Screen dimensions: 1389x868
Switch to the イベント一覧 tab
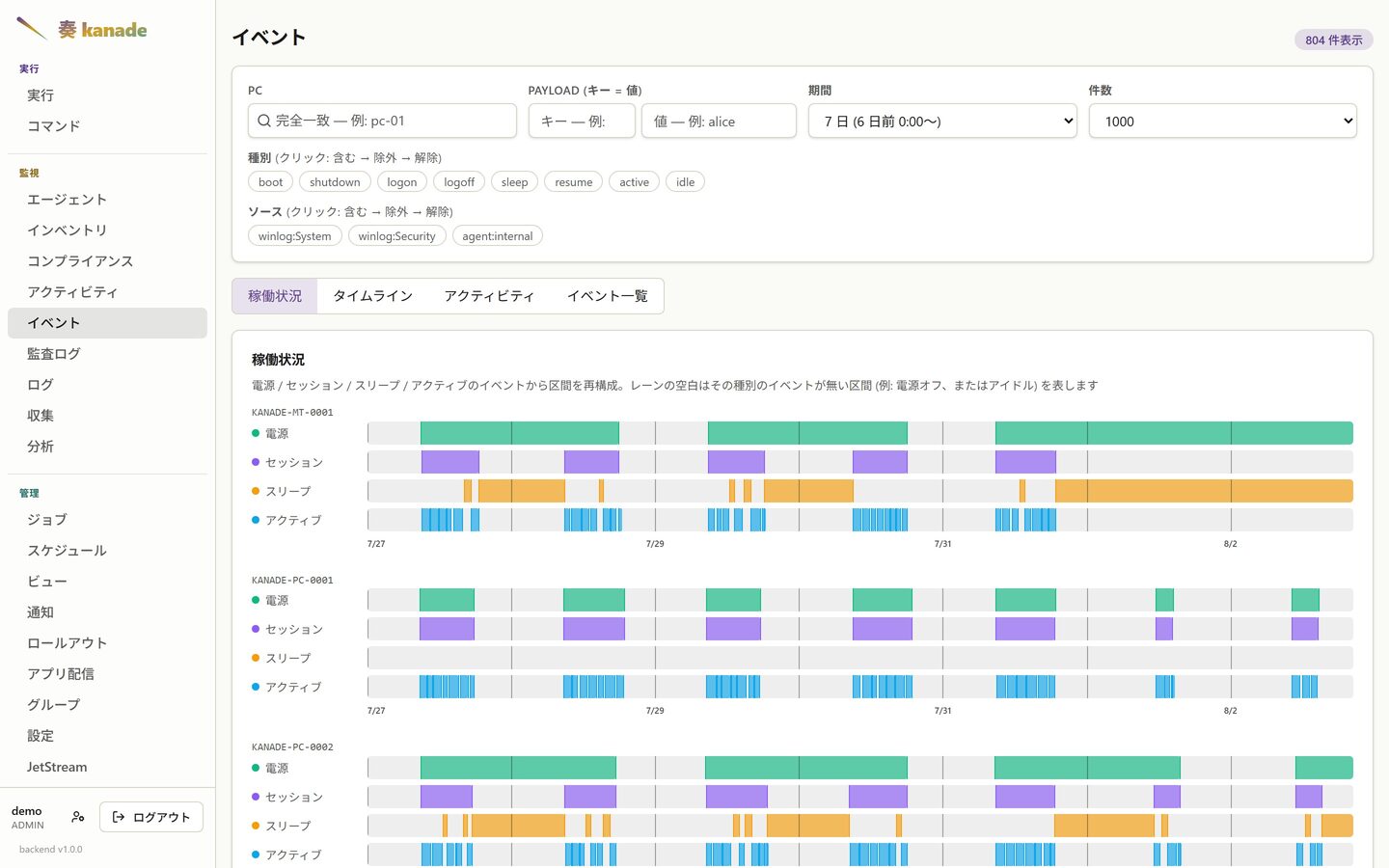pos(607,296)
